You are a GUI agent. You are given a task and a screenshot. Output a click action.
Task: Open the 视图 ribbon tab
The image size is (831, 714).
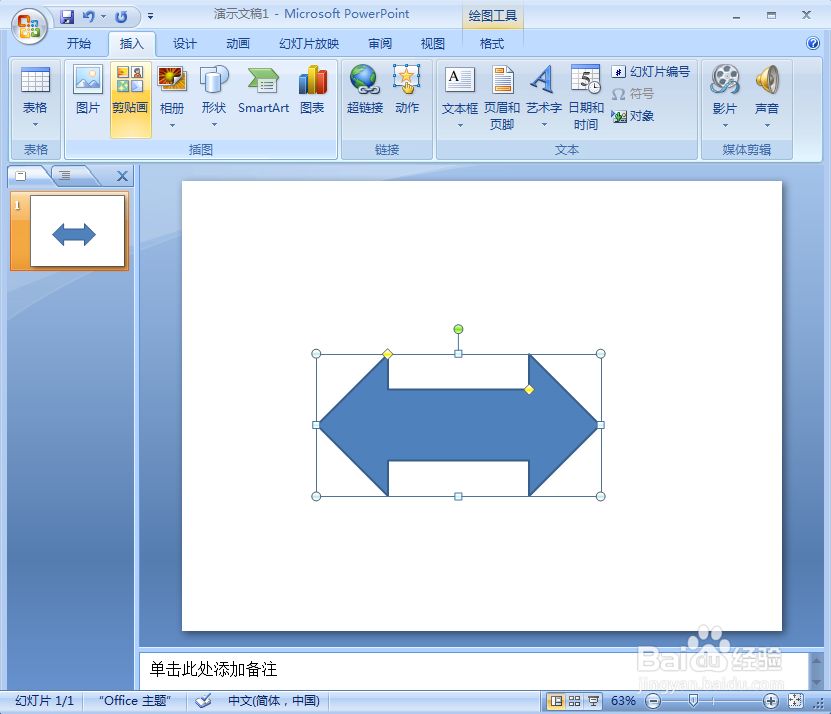(x=432, y=43)
